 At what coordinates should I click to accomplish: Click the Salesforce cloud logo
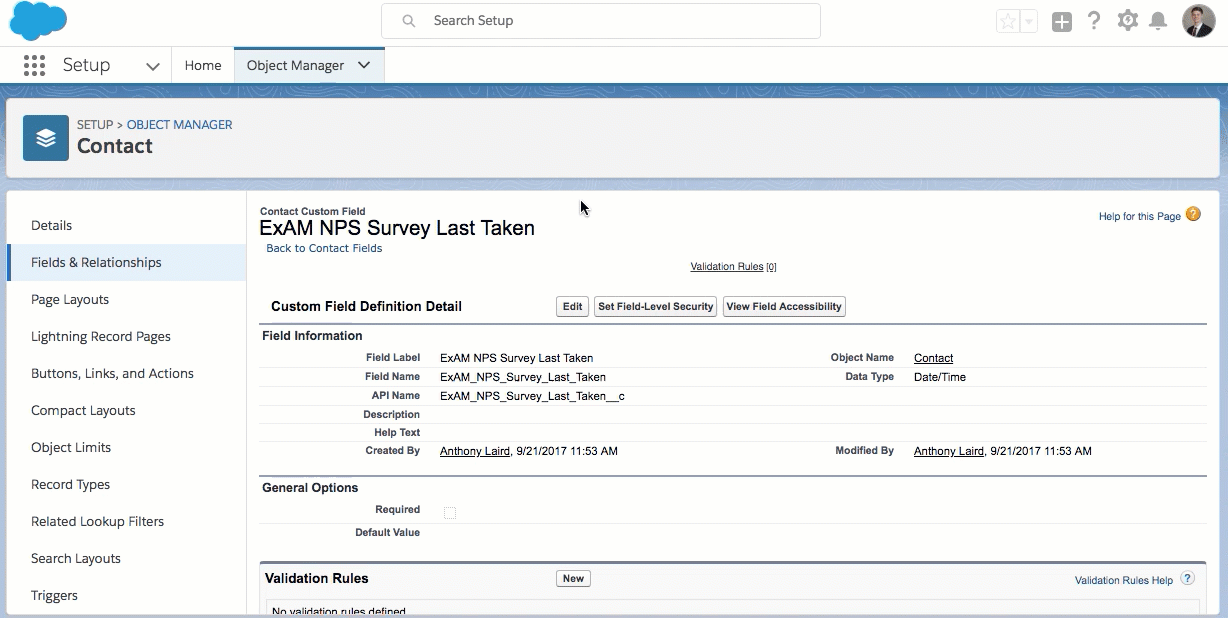pos(38,20)
